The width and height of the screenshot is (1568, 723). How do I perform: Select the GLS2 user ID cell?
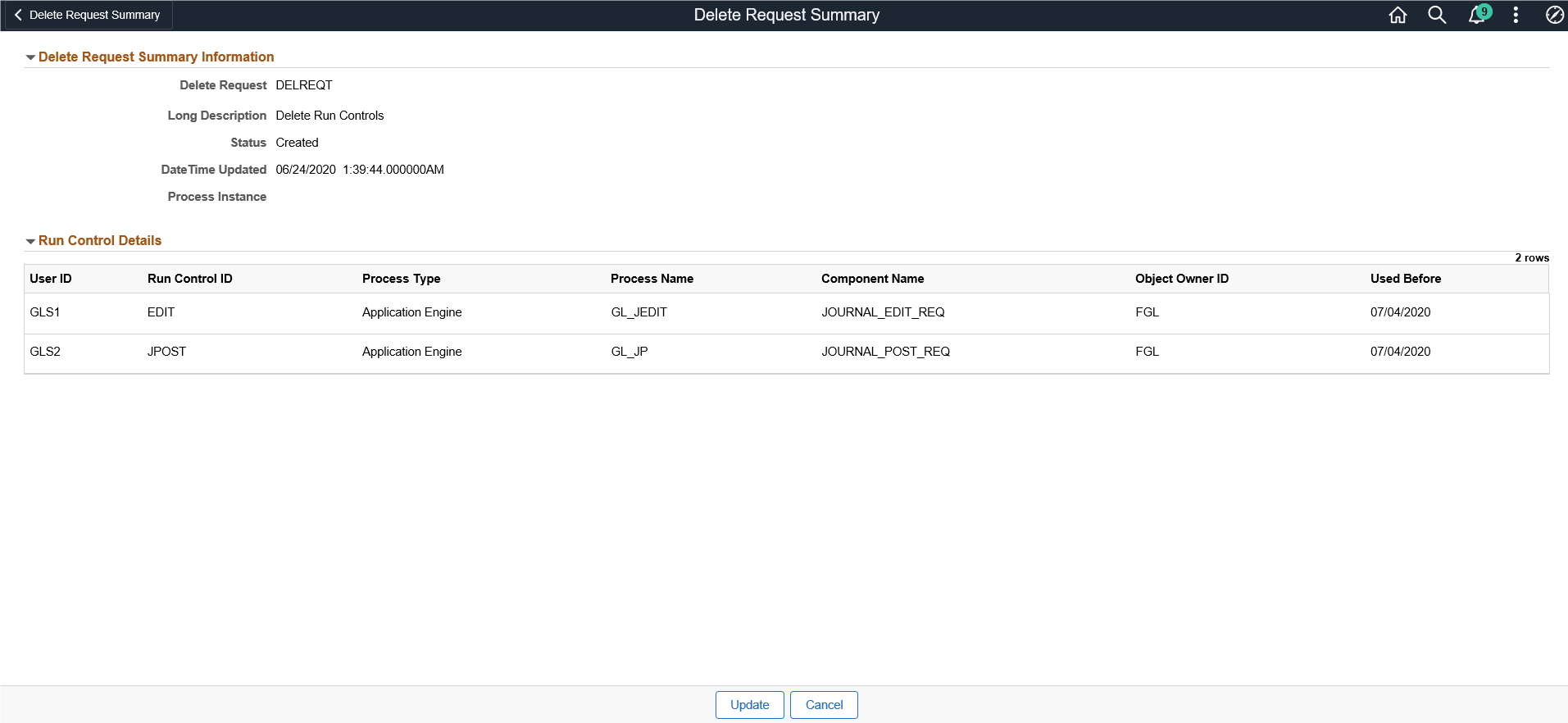tap(45, 352)
